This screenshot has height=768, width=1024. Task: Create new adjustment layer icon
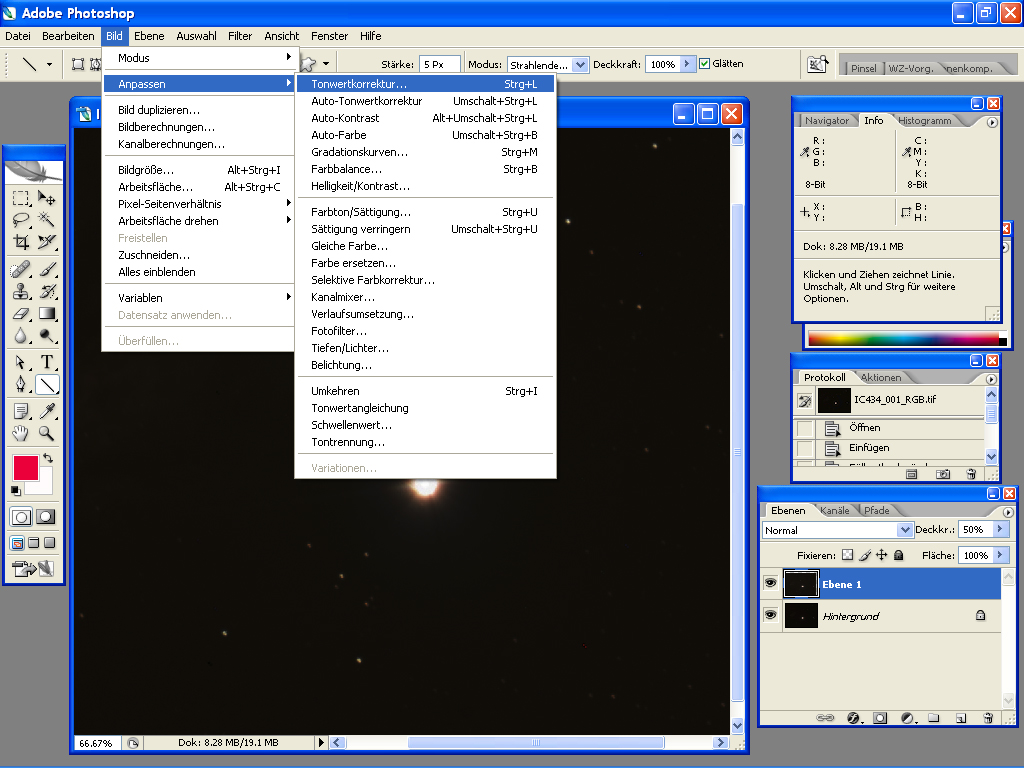click(908, 718)
